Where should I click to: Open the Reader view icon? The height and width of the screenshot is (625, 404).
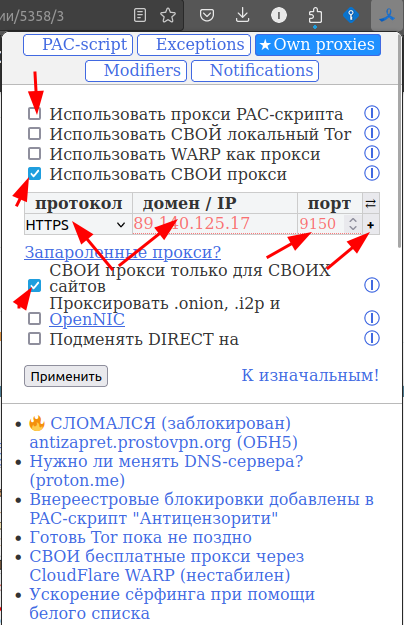(x=140, y=16)
